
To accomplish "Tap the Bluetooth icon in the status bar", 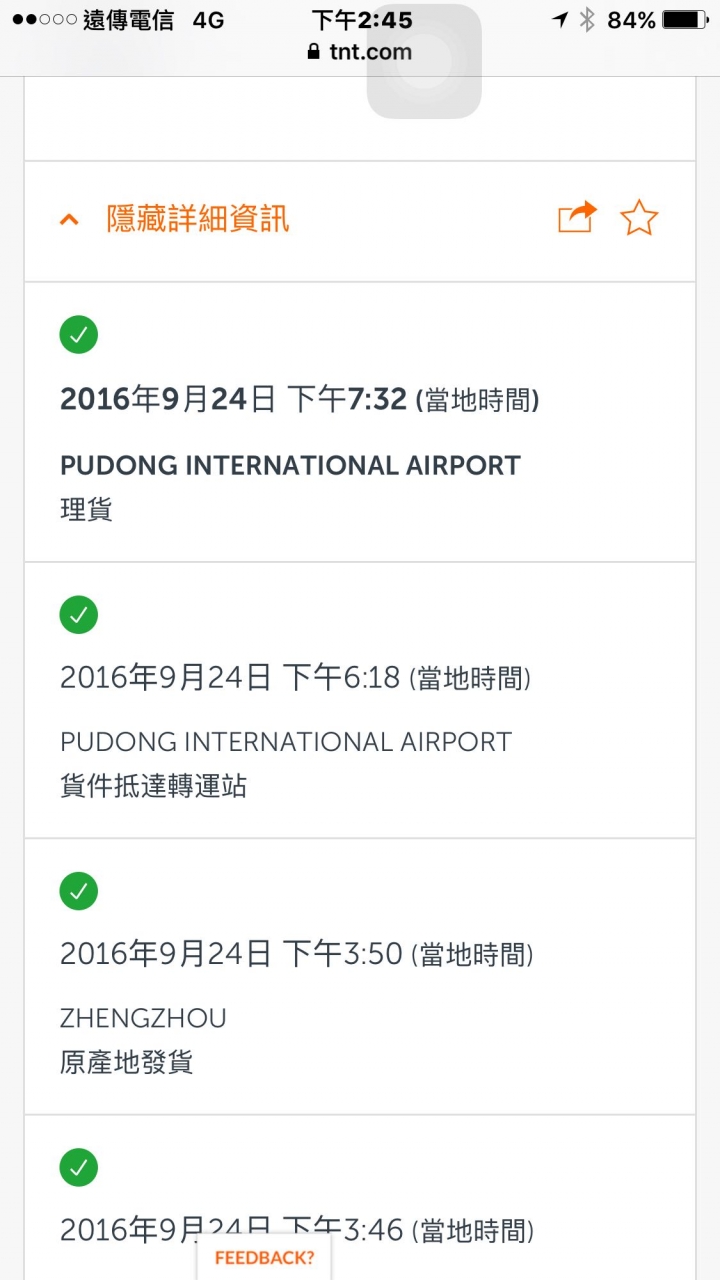I will 588,19.
